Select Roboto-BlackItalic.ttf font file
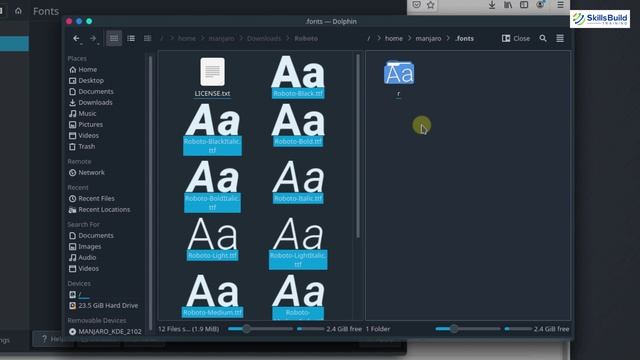The image size is (640, 360). (212, 130)
